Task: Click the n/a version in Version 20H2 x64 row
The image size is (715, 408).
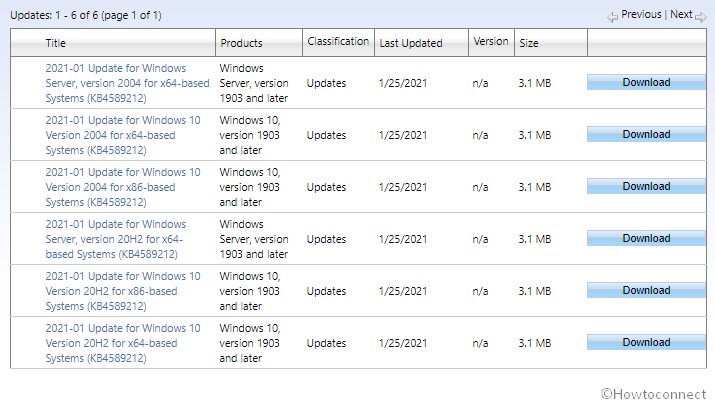Action: pyautogui.click(x=480, y=343)
